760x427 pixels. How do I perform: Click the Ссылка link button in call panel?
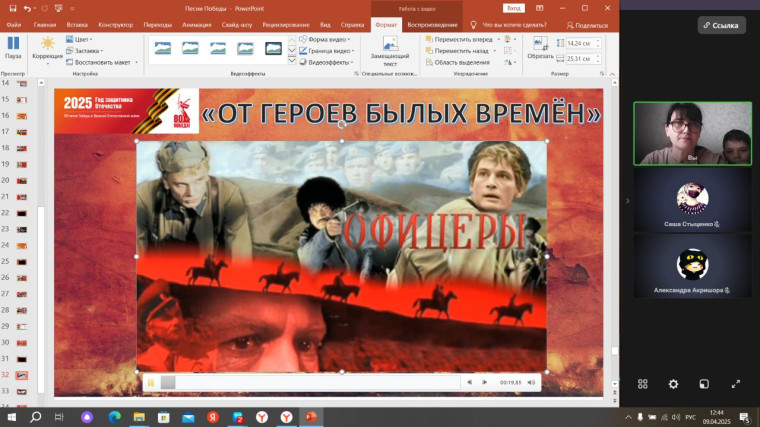[721, 25]
